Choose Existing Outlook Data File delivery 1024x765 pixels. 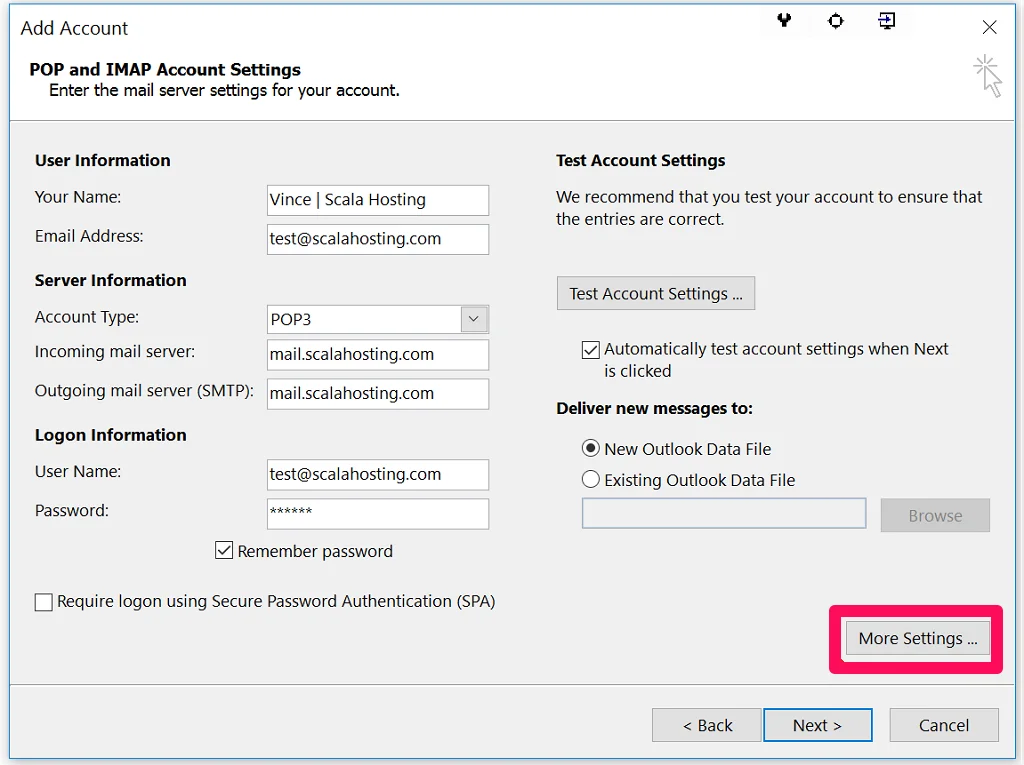tap(590, 480)
